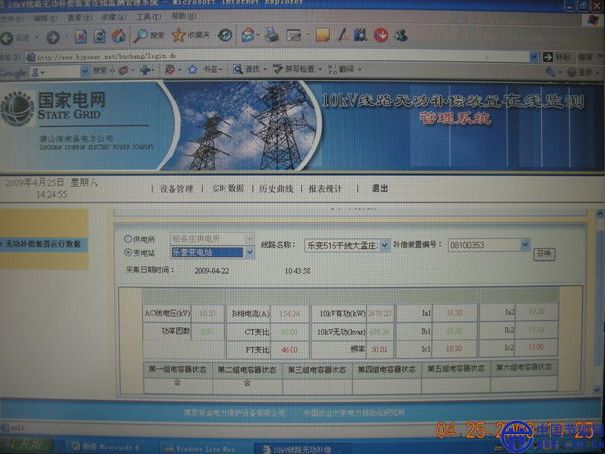Go to 报表统计 report statistics

tap(325, 188)
